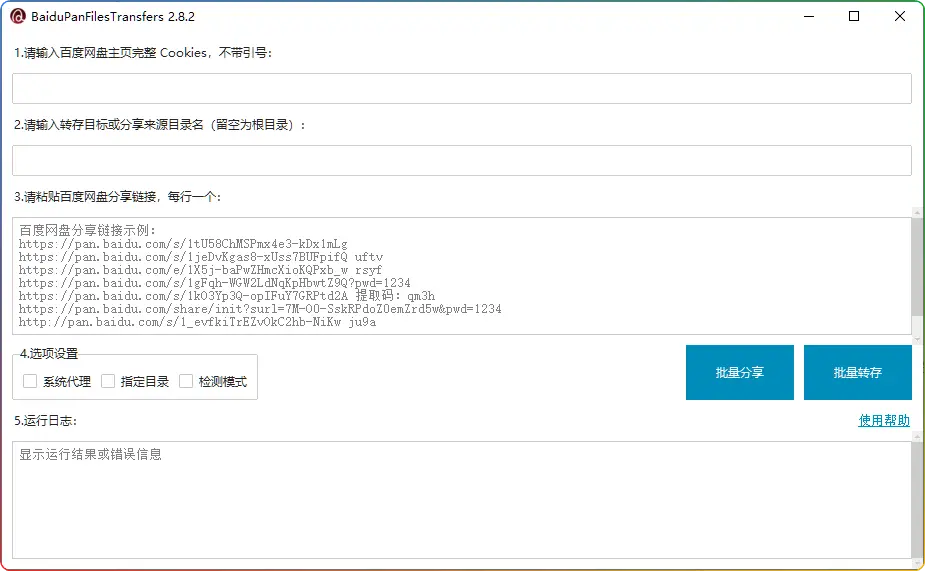The width and height of the screenshot is (925, 571).
Task: Maximize the BaiduPanFilesTransfers window
Action: click(854, 16)
